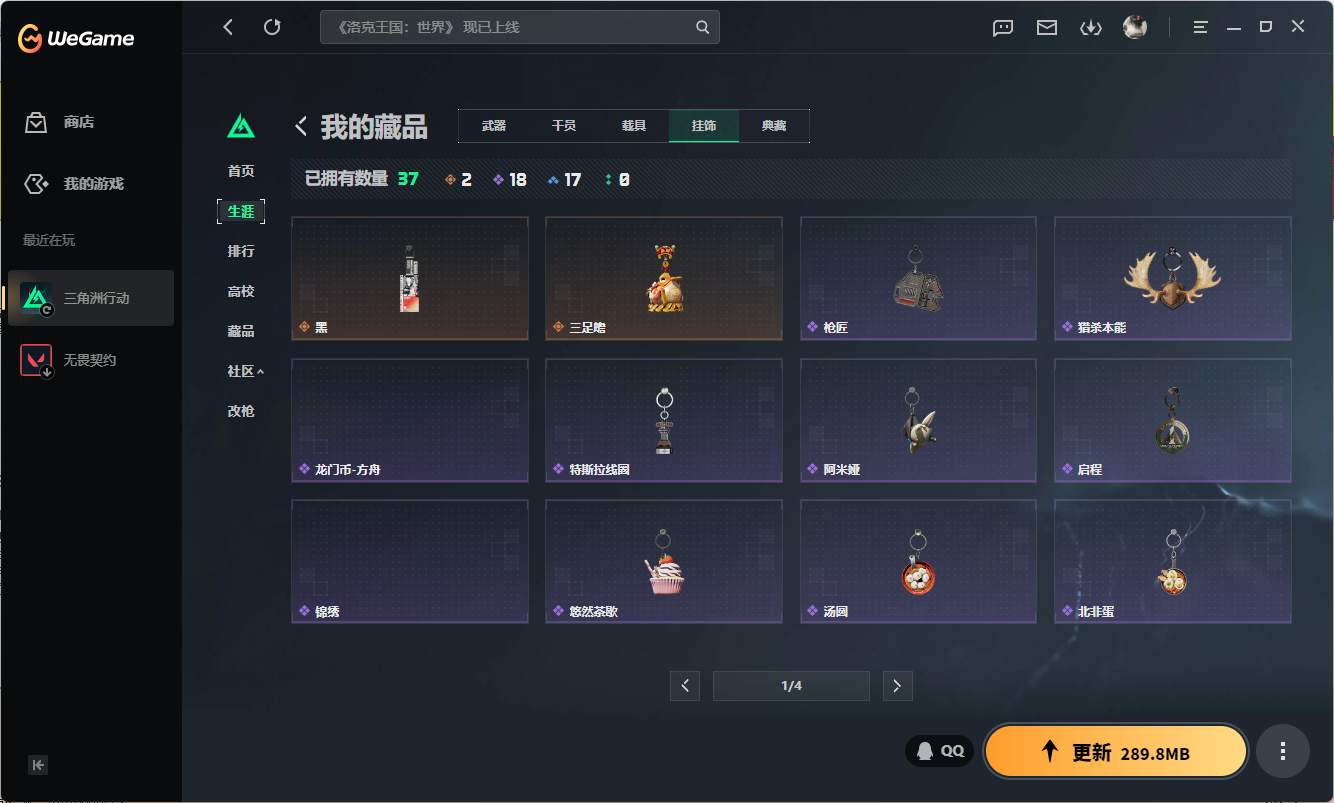Click the 更新 289.8MB button
Image resolution: width=1334 pixels, height=803 pixels.
pos(1116,752)
